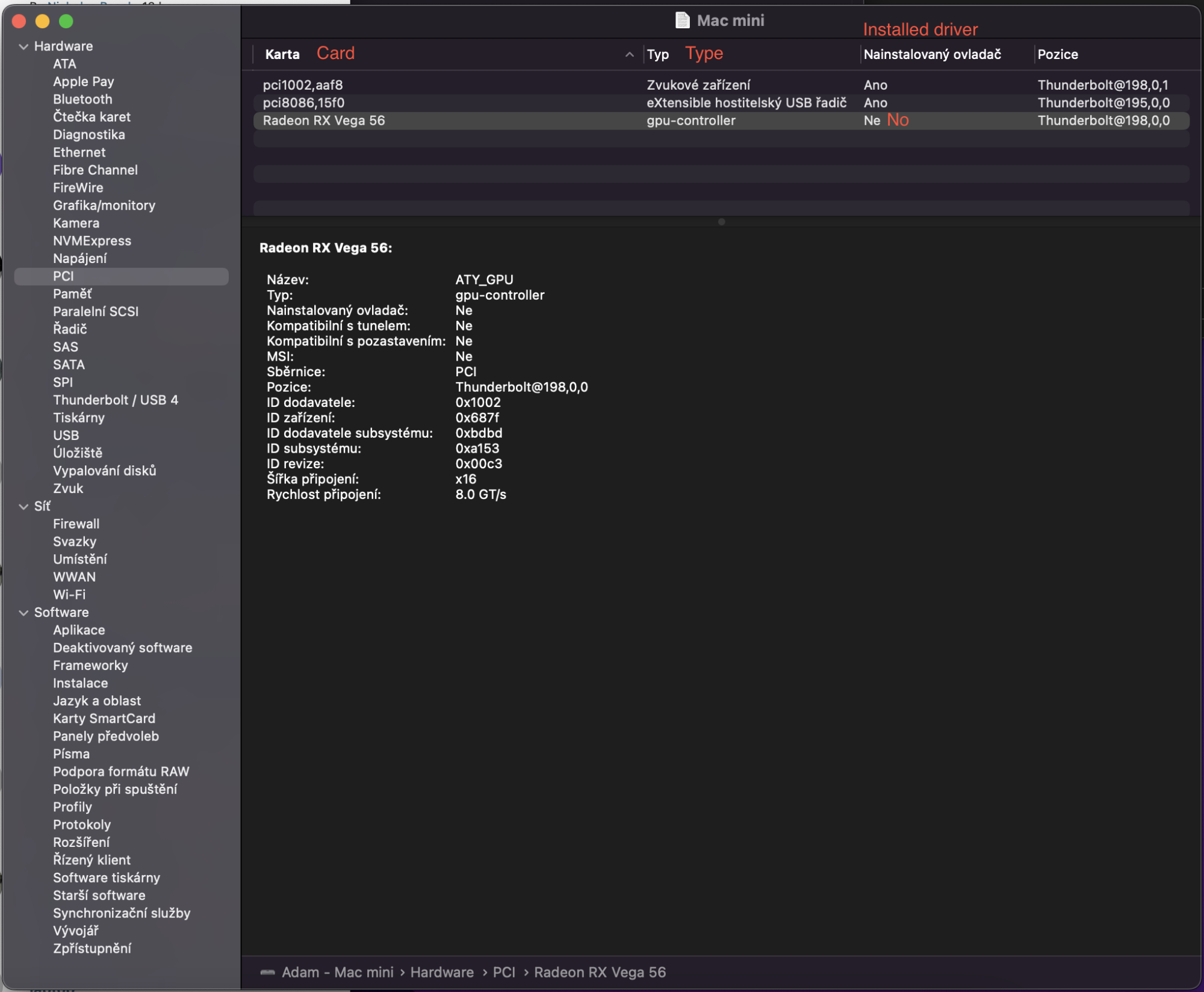
Task: Select Aplikace under Software
Action: click(x=79, y=630)
